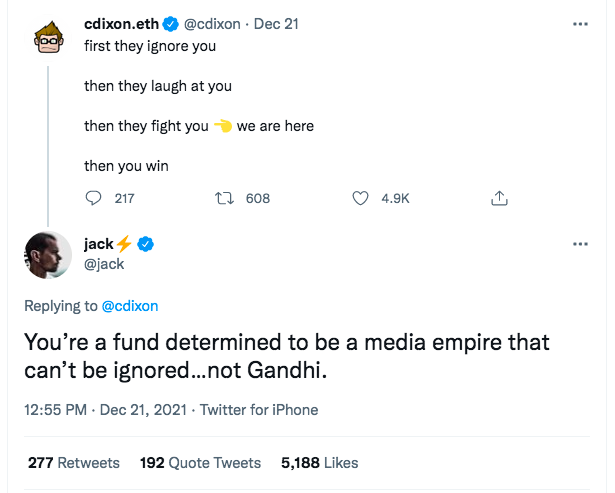
Task: Click the reply icon on cdixon's tweet
Action: point(95,199)
